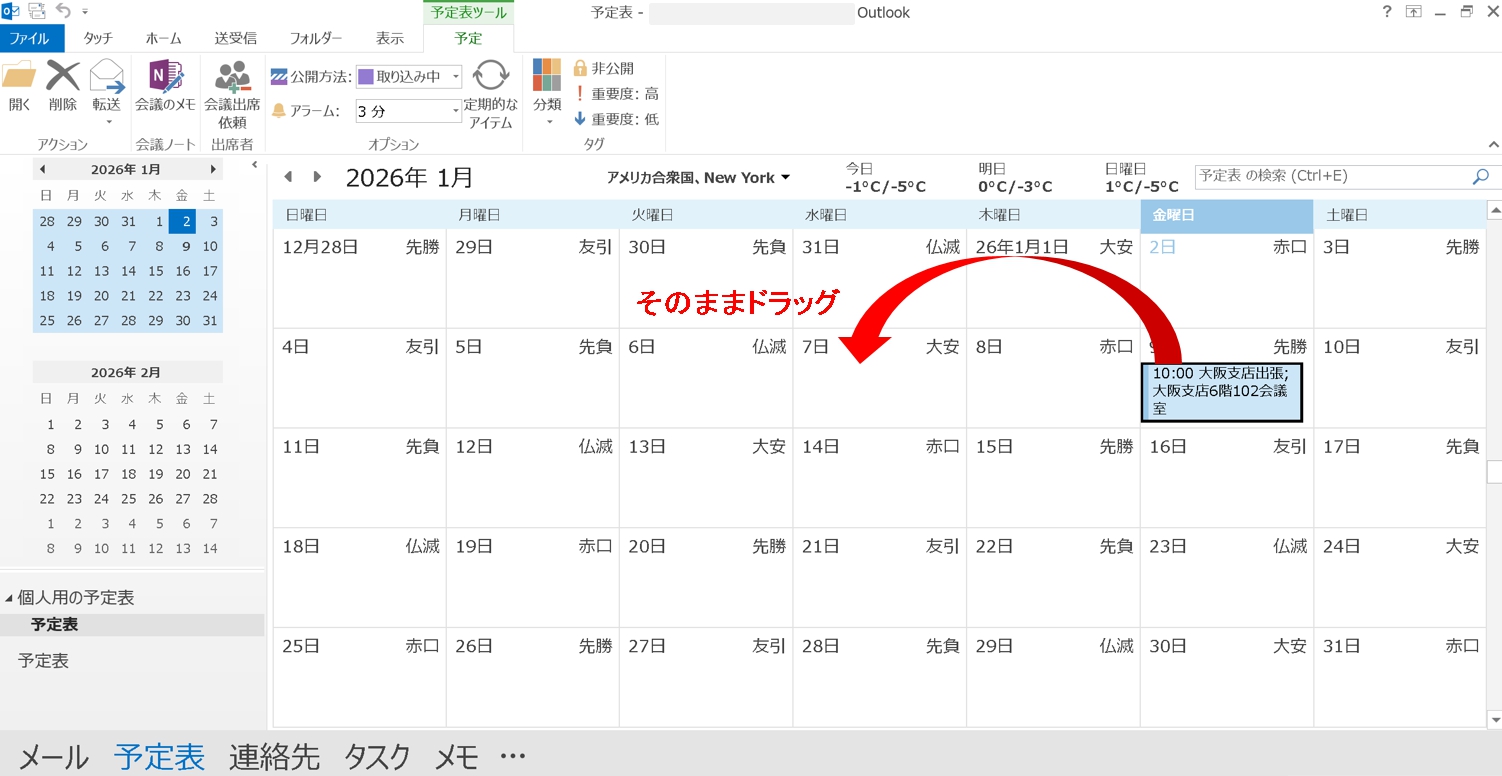The width and height of the screenshot is (1502, 776).
Task: Click 定期的なアイテム recurrence icon
Action: click(490, 78)
